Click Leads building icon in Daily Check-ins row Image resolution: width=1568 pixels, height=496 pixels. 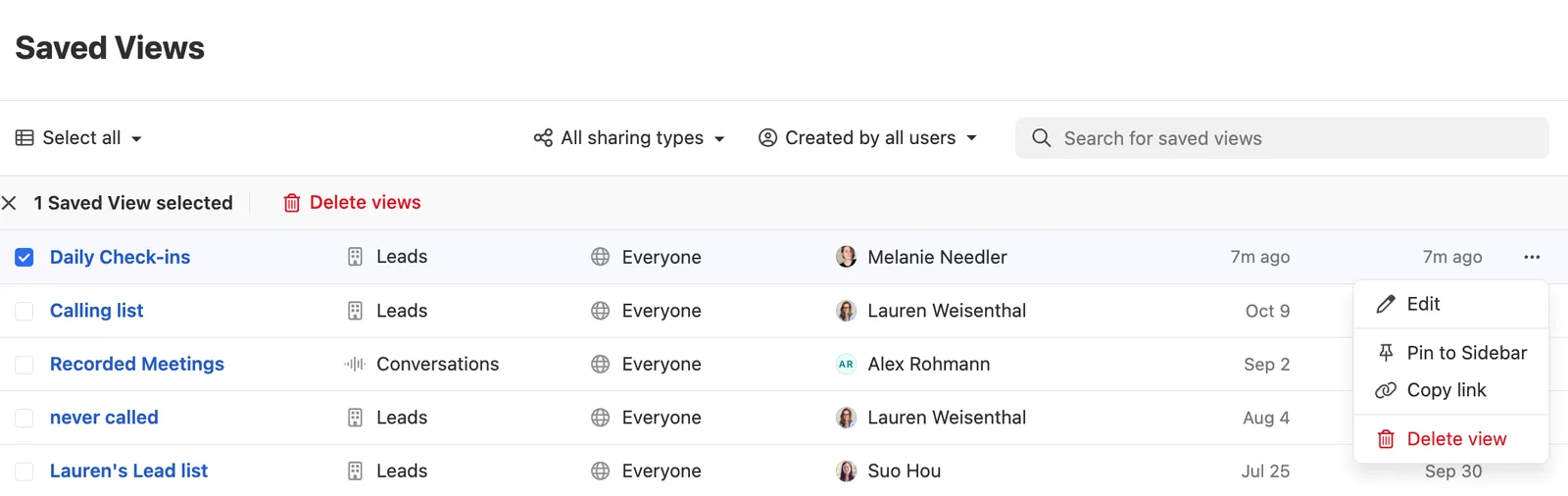point(356,257)
